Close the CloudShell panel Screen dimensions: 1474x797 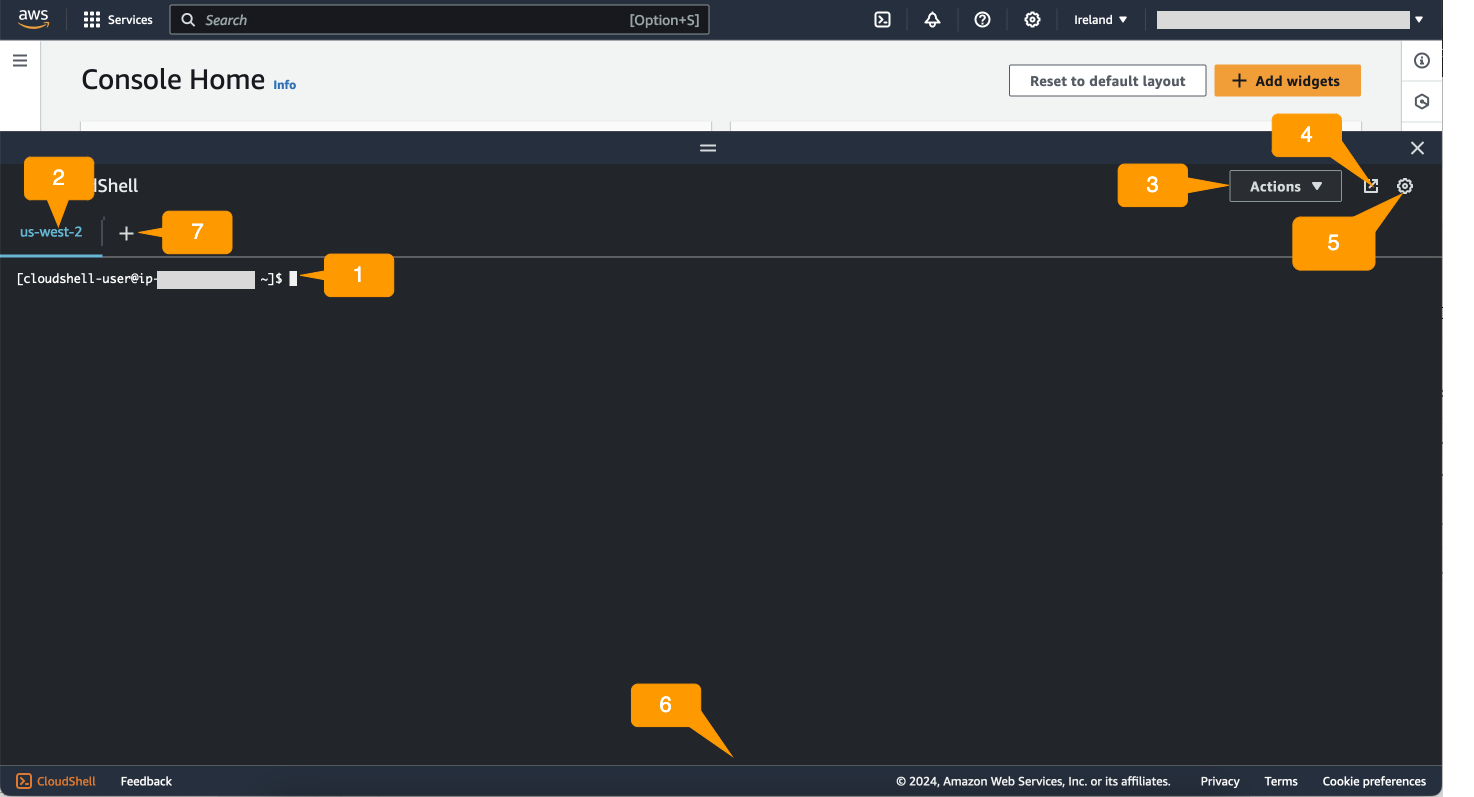(x=1417, y=148)
